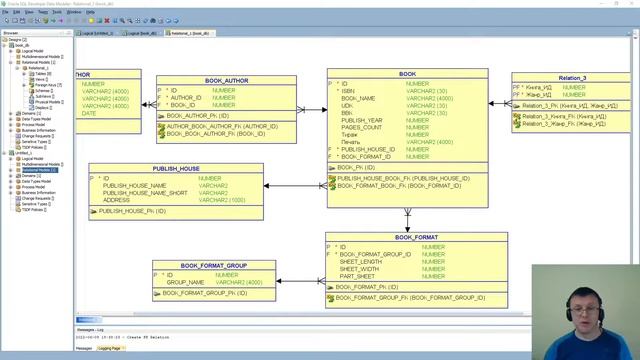The image size is (640, 360).
Task: Expand Business Information under Untitled_1
Action: [x=11, y=193]
